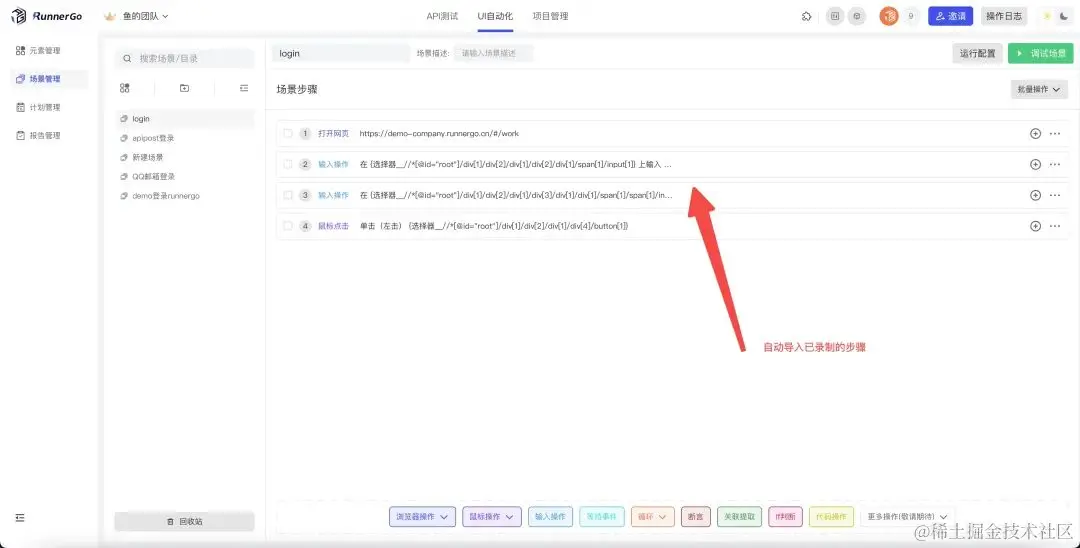The width and height of the screenshot is (1080, 548).
Task: Switch to light theme sun icon
Action: point(1048,17)
